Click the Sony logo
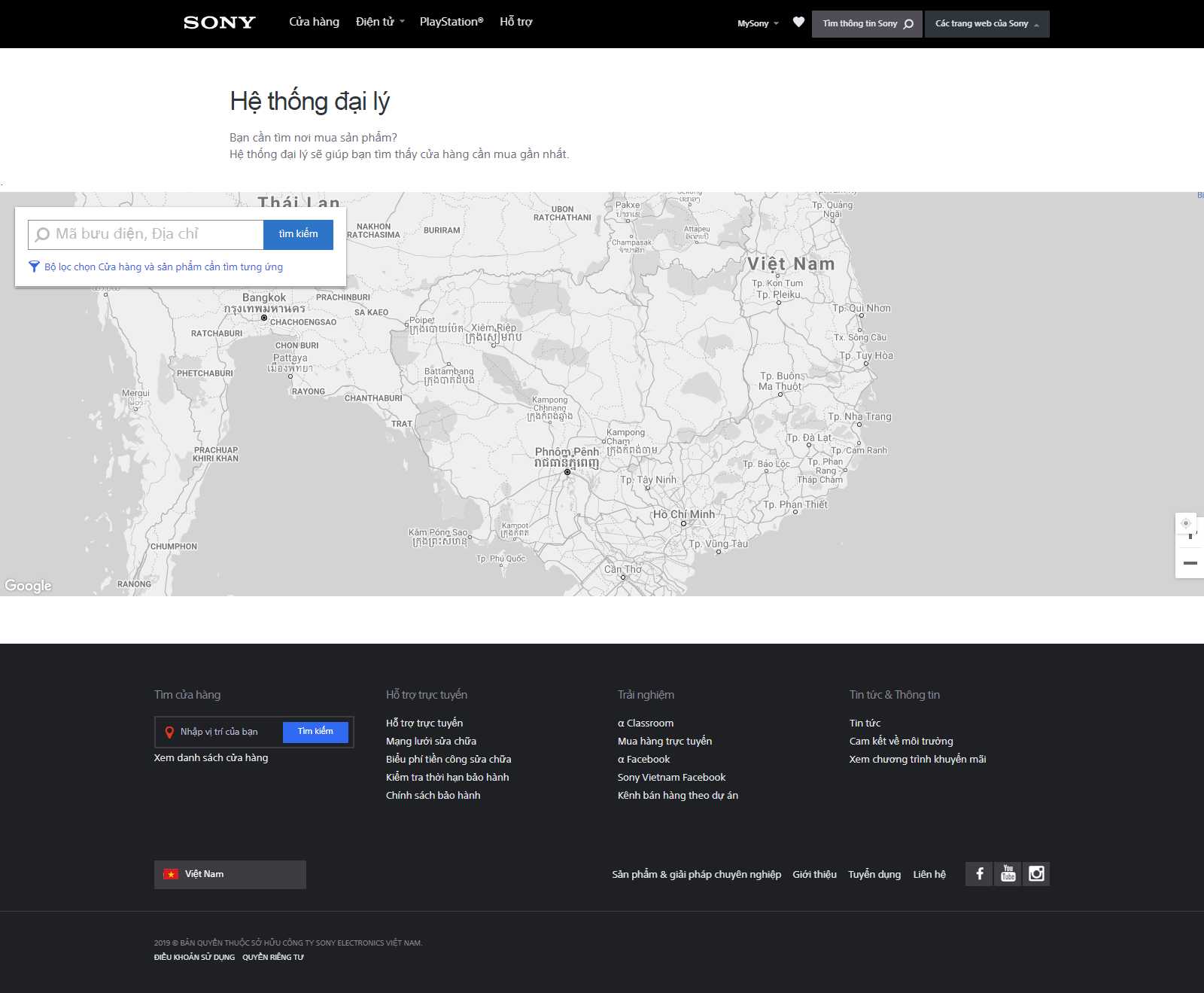Image resolution: width=1204 pixels, height=993 pixels. point(219,23)
